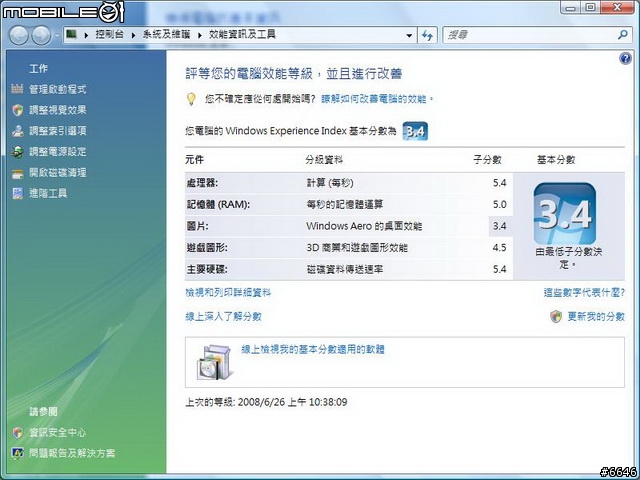The width and height of the screenshot is (640, 480).
Task: Click the software box icon
Action: click(215, 362)
